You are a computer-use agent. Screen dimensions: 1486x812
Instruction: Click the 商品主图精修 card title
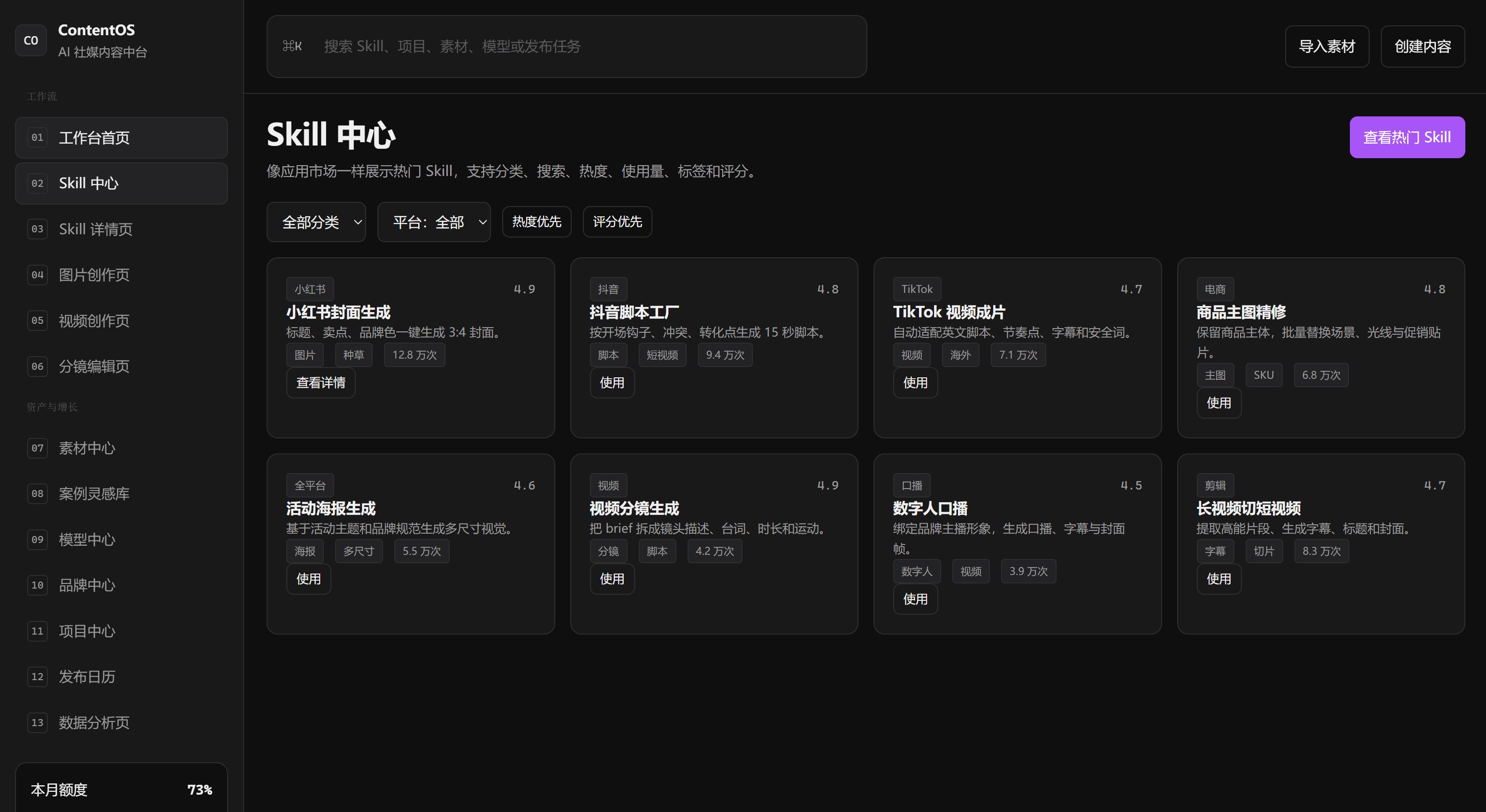(1241, 313)
